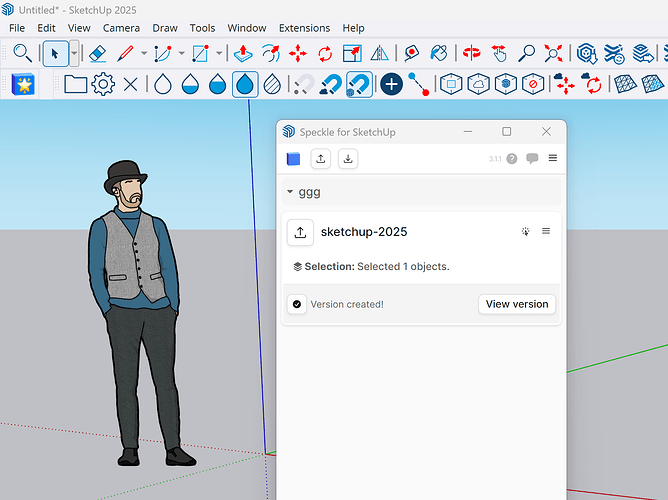Pick the Line pencil tool

click(x=125, y=54)
